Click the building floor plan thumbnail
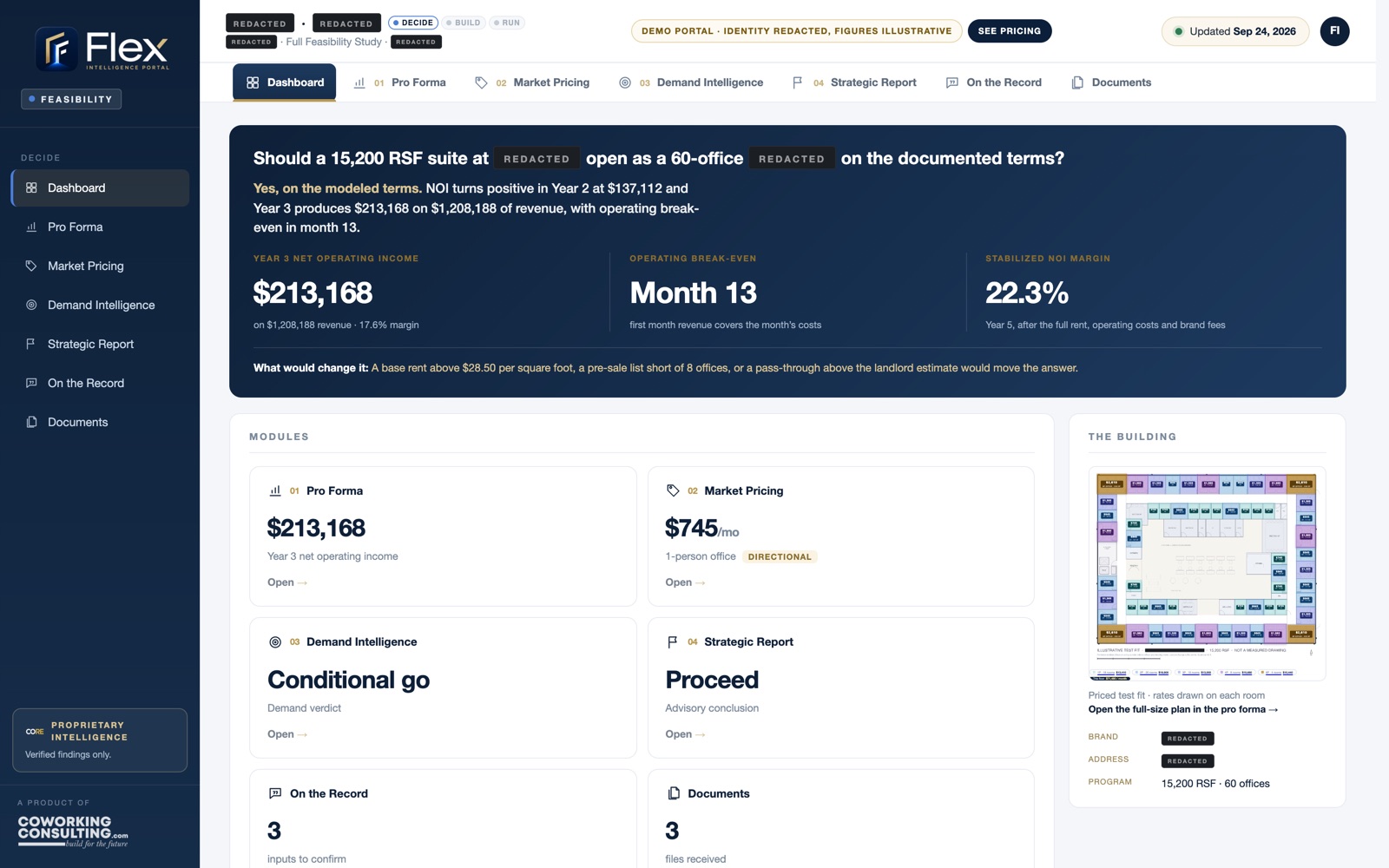Screen dimensions: 1389x868 pos(1207,574)
